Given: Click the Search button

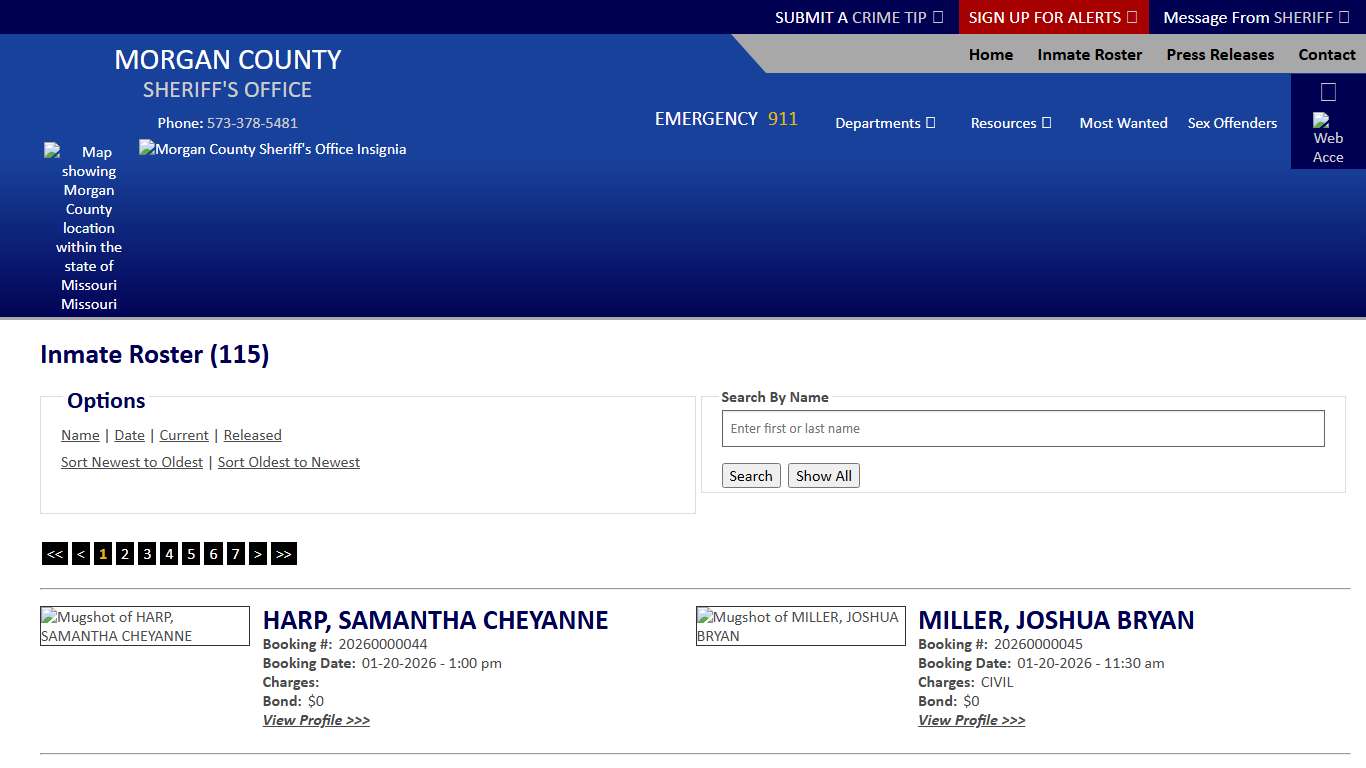Looking at the screenshot, I should [x=751, y=475].
